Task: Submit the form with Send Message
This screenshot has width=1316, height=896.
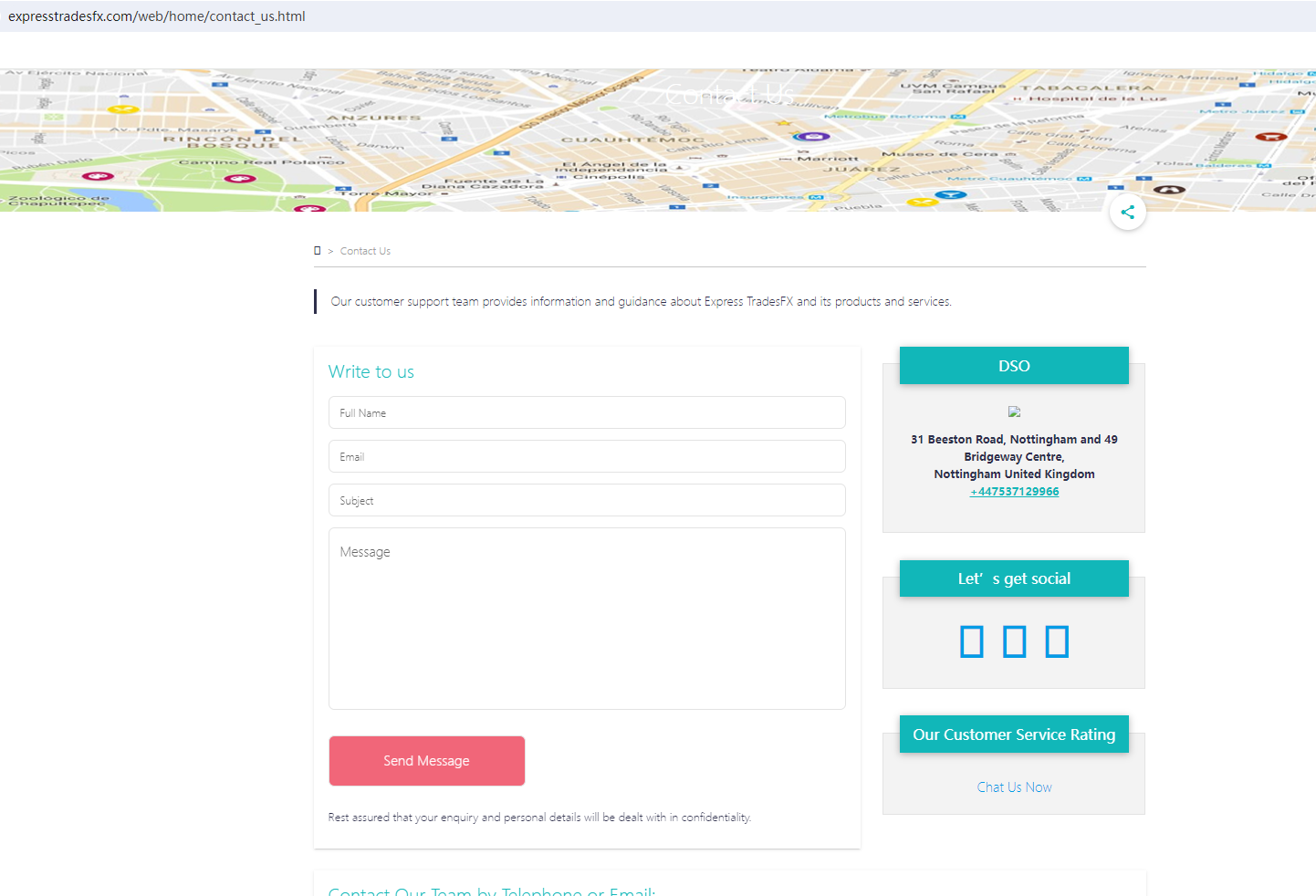Action: click(x=426, y=761)
